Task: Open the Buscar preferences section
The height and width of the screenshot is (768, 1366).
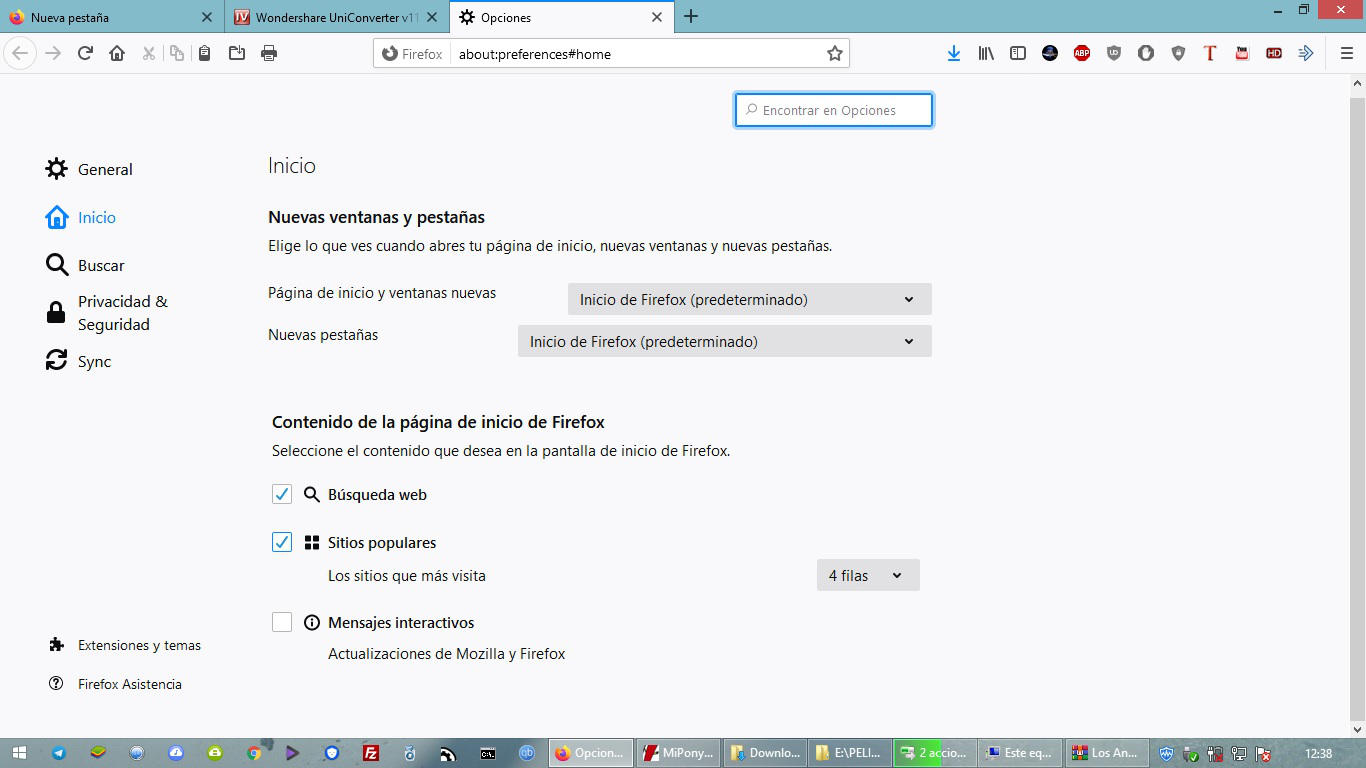Action: (x=85, y=265)
